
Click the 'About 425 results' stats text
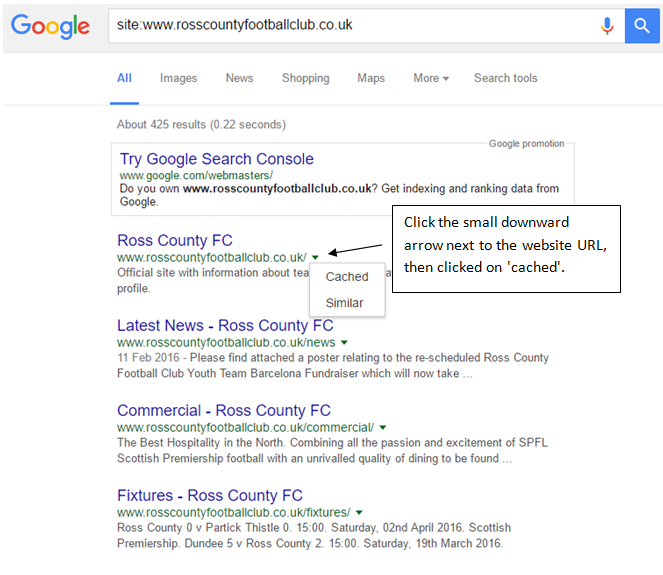click(201, 125)
